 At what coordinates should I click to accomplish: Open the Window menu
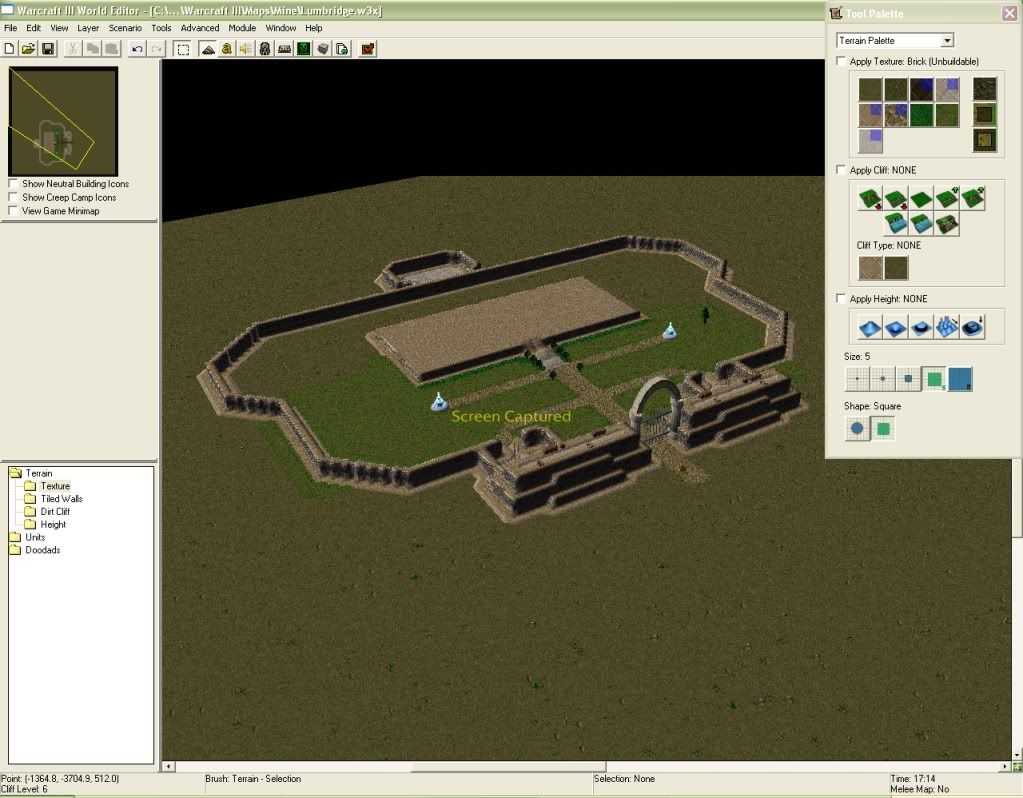[281, 28]
